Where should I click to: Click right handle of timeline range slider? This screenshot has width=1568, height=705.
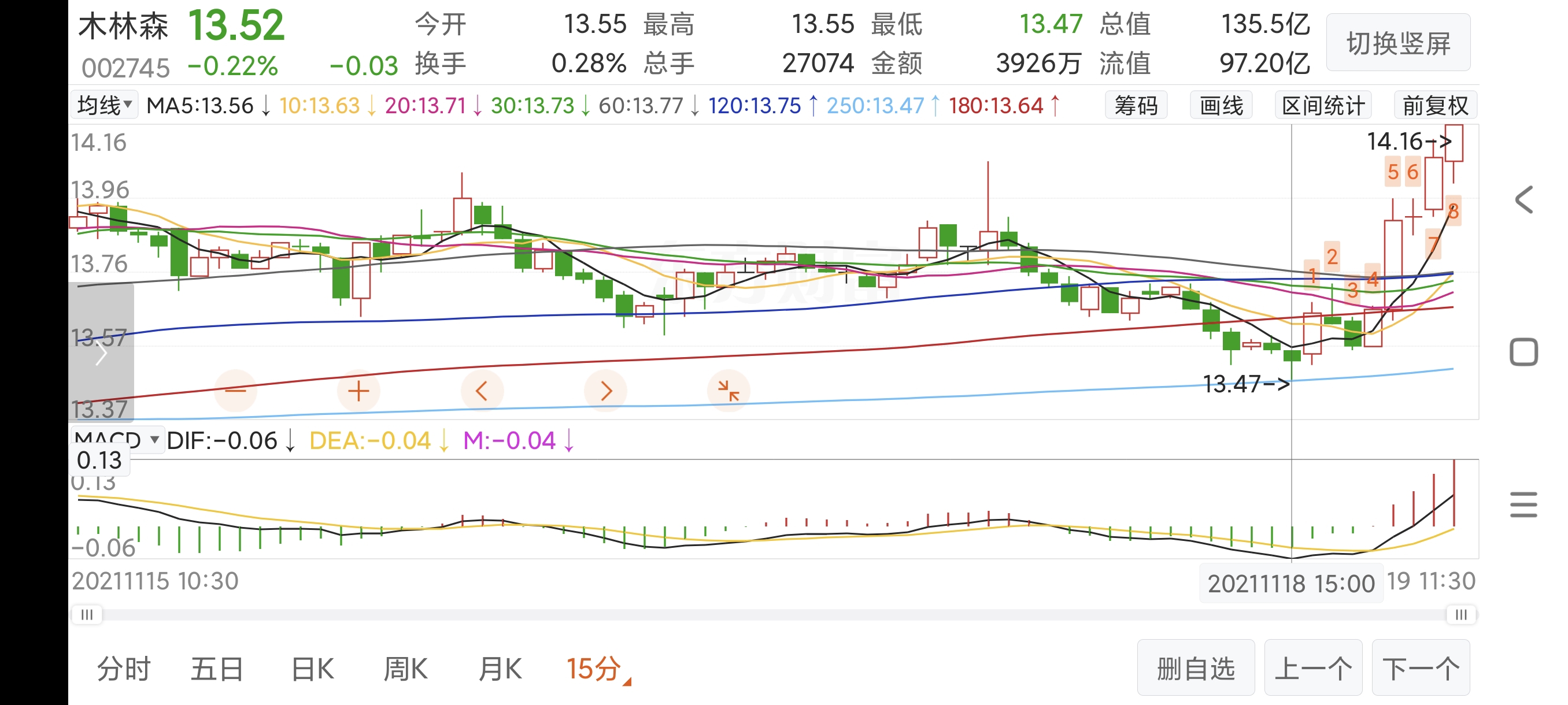click(1461, 614)
